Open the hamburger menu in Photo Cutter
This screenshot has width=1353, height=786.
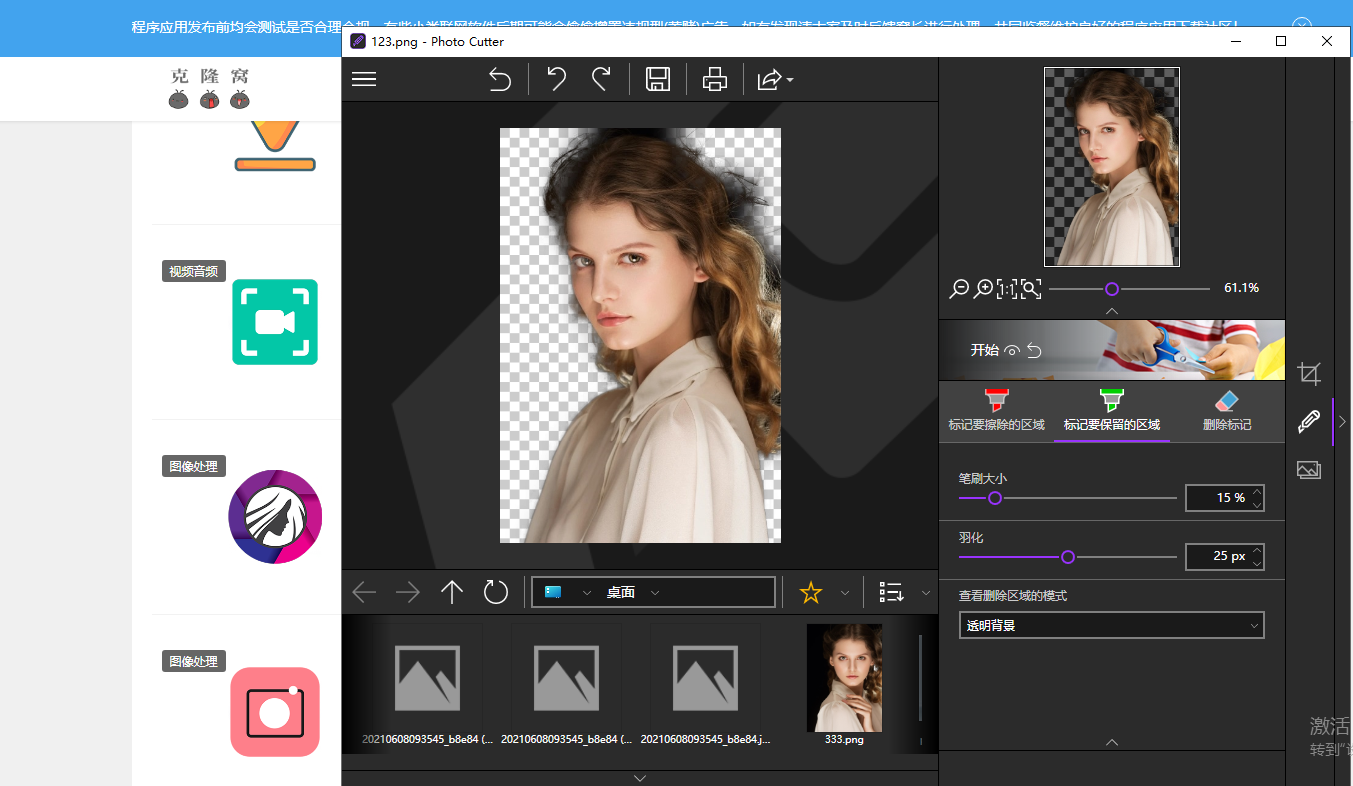click(x=364, y=79)
